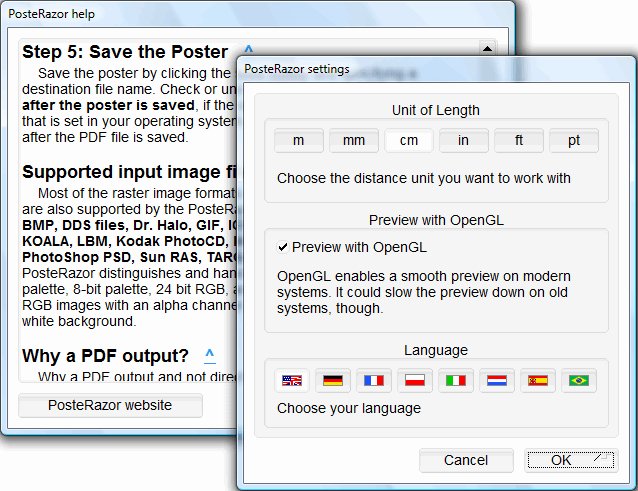
Task: Select the German language flag
Action: tap(333, 381)
